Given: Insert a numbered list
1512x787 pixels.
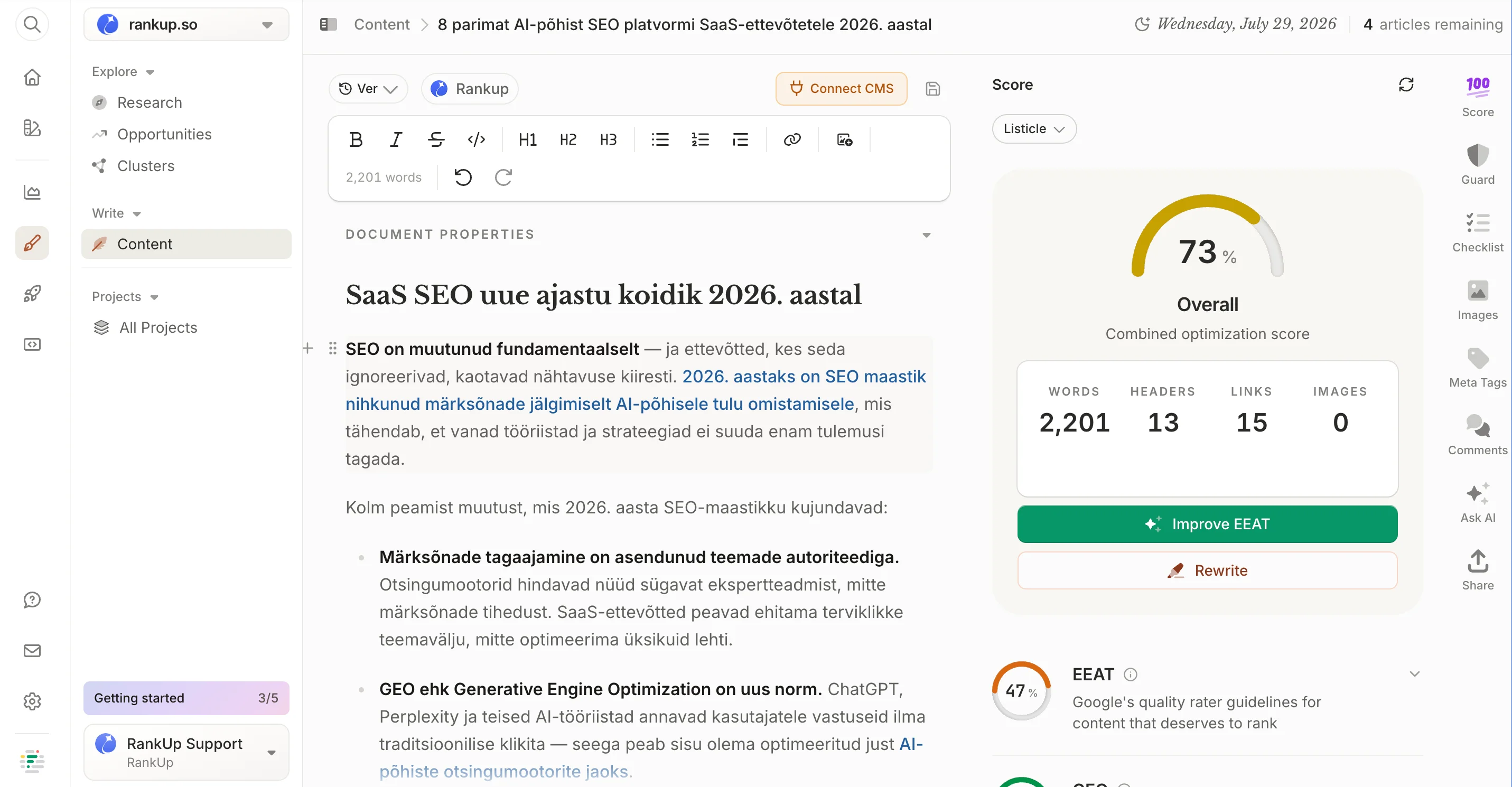Looking at the screenshot, I should [699, 139].
